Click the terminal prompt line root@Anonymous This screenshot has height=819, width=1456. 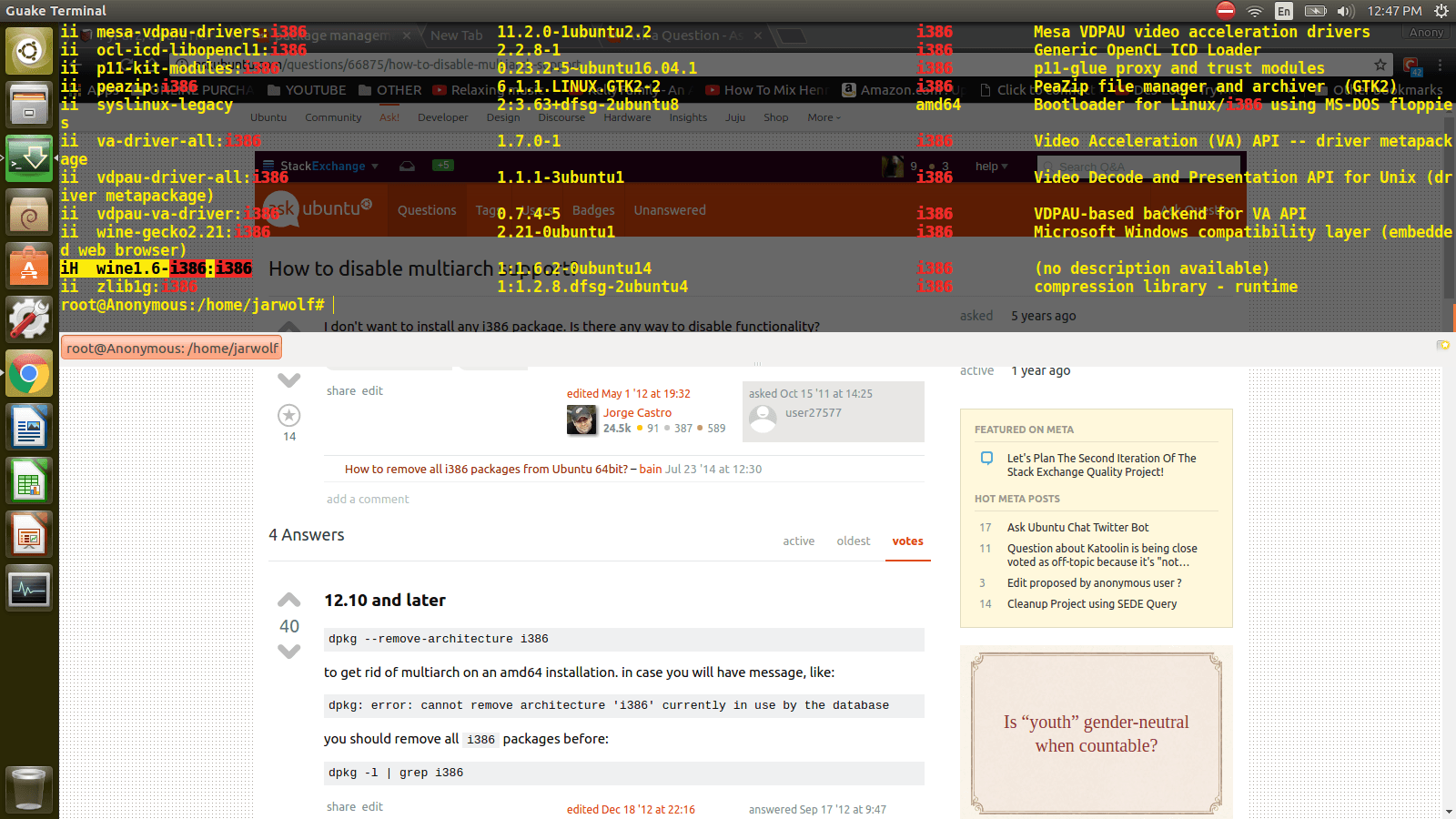click(x=193, y=305)
